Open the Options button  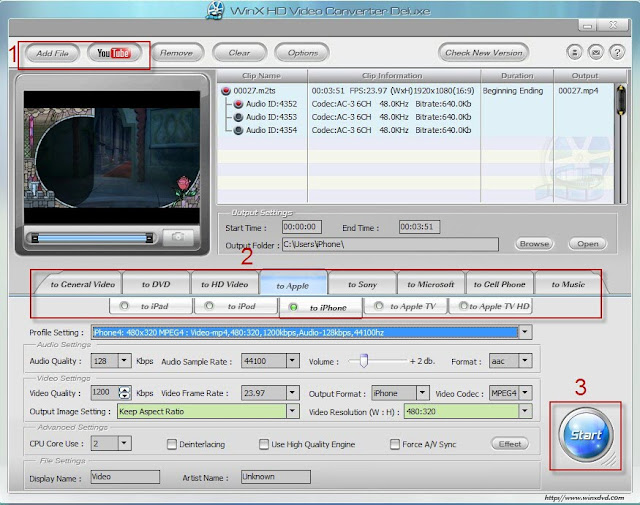coord(302,53)
